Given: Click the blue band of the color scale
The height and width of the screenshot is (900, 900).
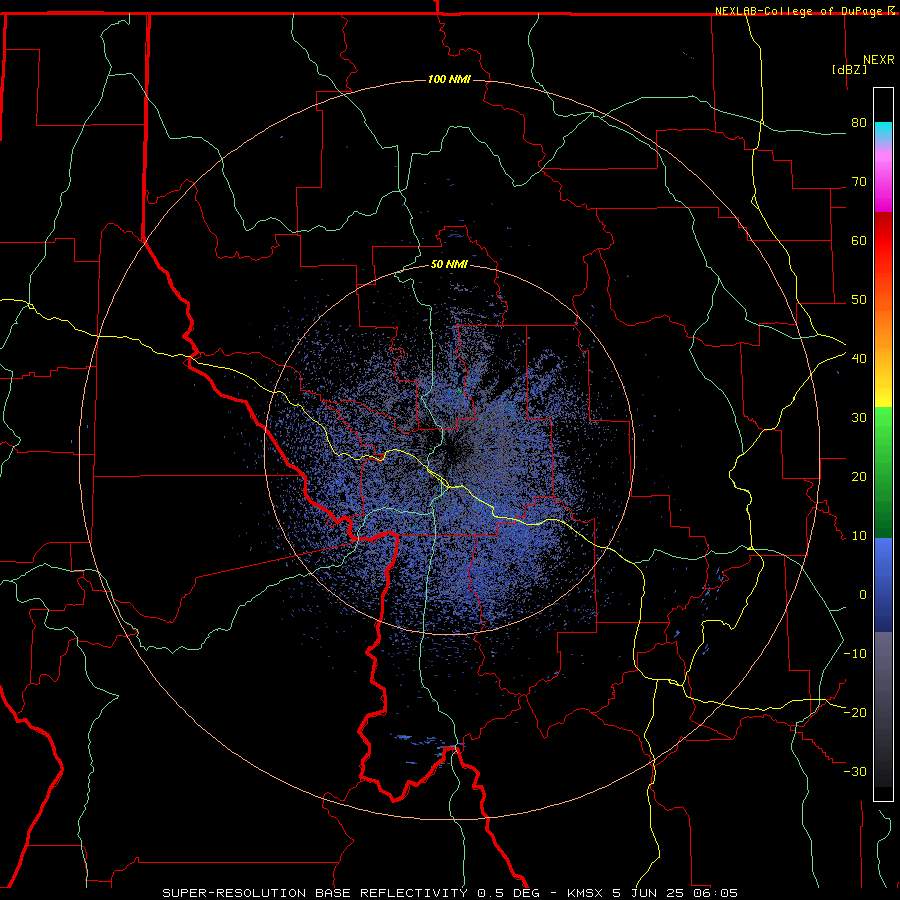Looking at the screenshot, I should 883,585.
